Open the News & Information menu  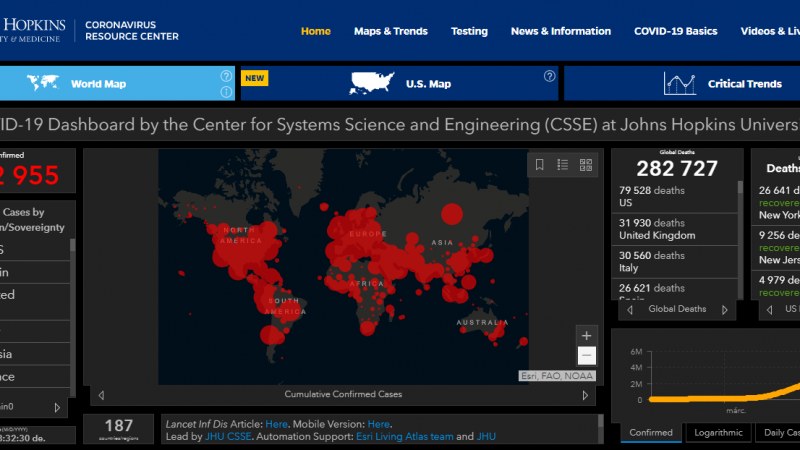pos(561,31)
